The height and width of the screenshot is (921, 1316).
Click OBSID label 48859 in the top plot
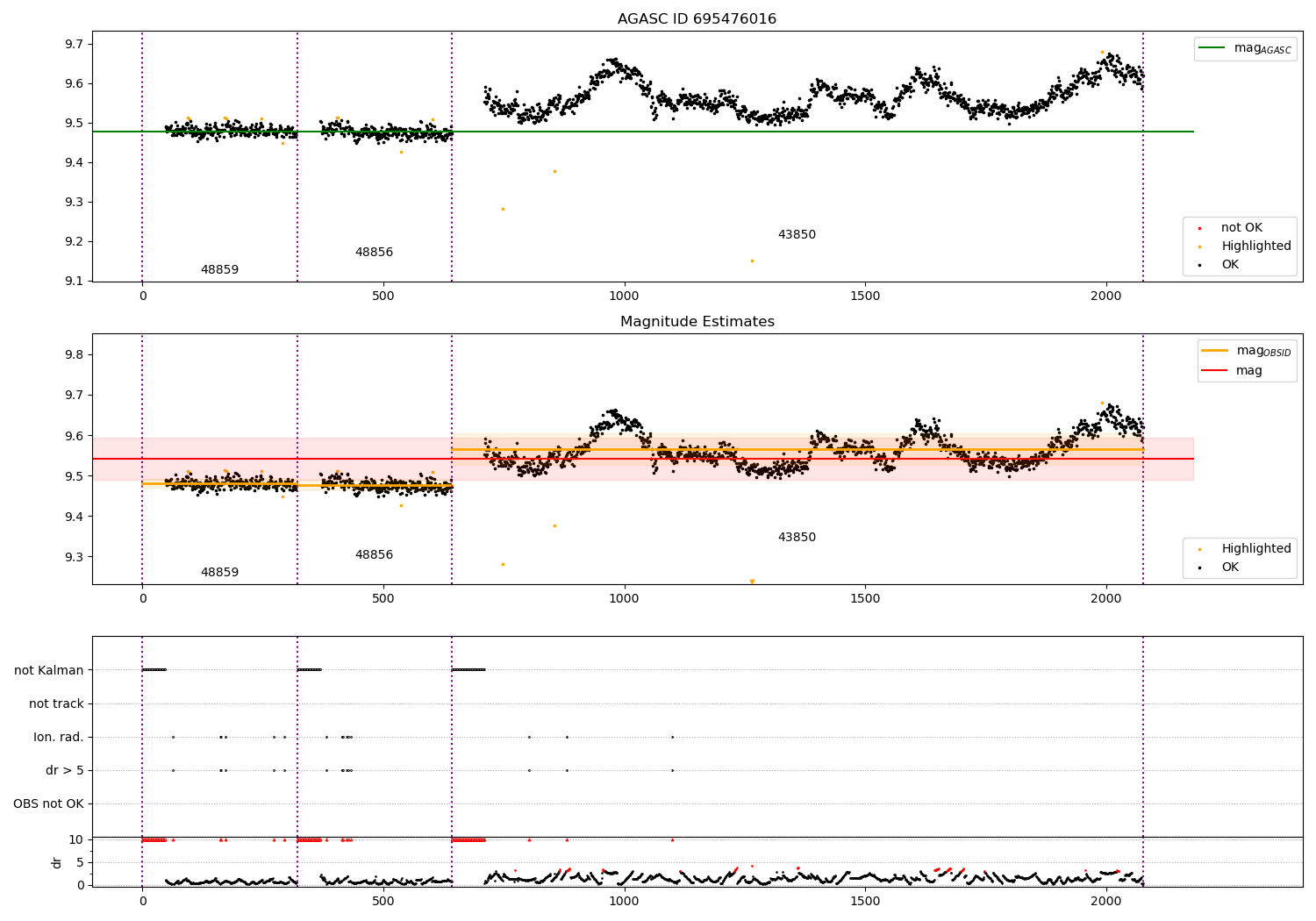tap(219, 270)
